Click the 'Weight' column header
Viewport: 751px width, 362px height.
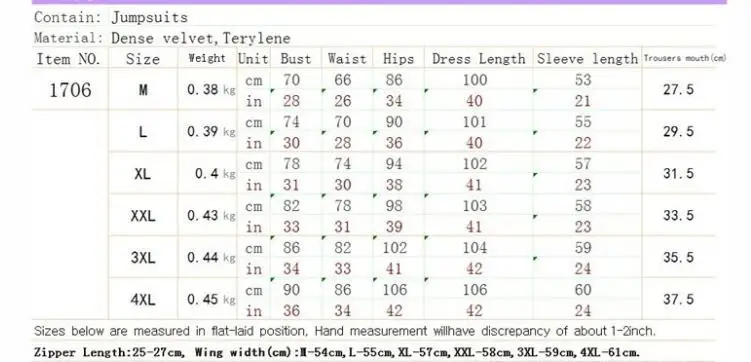207,58
